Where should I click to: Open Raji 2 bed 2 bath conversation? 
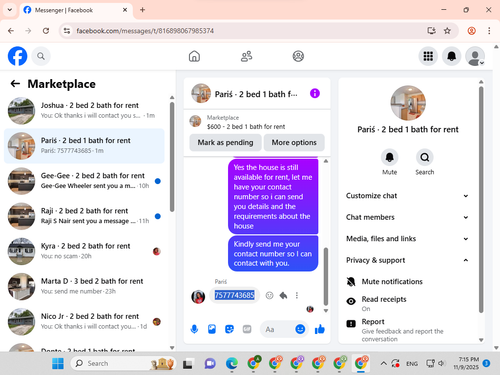[85, 216]
